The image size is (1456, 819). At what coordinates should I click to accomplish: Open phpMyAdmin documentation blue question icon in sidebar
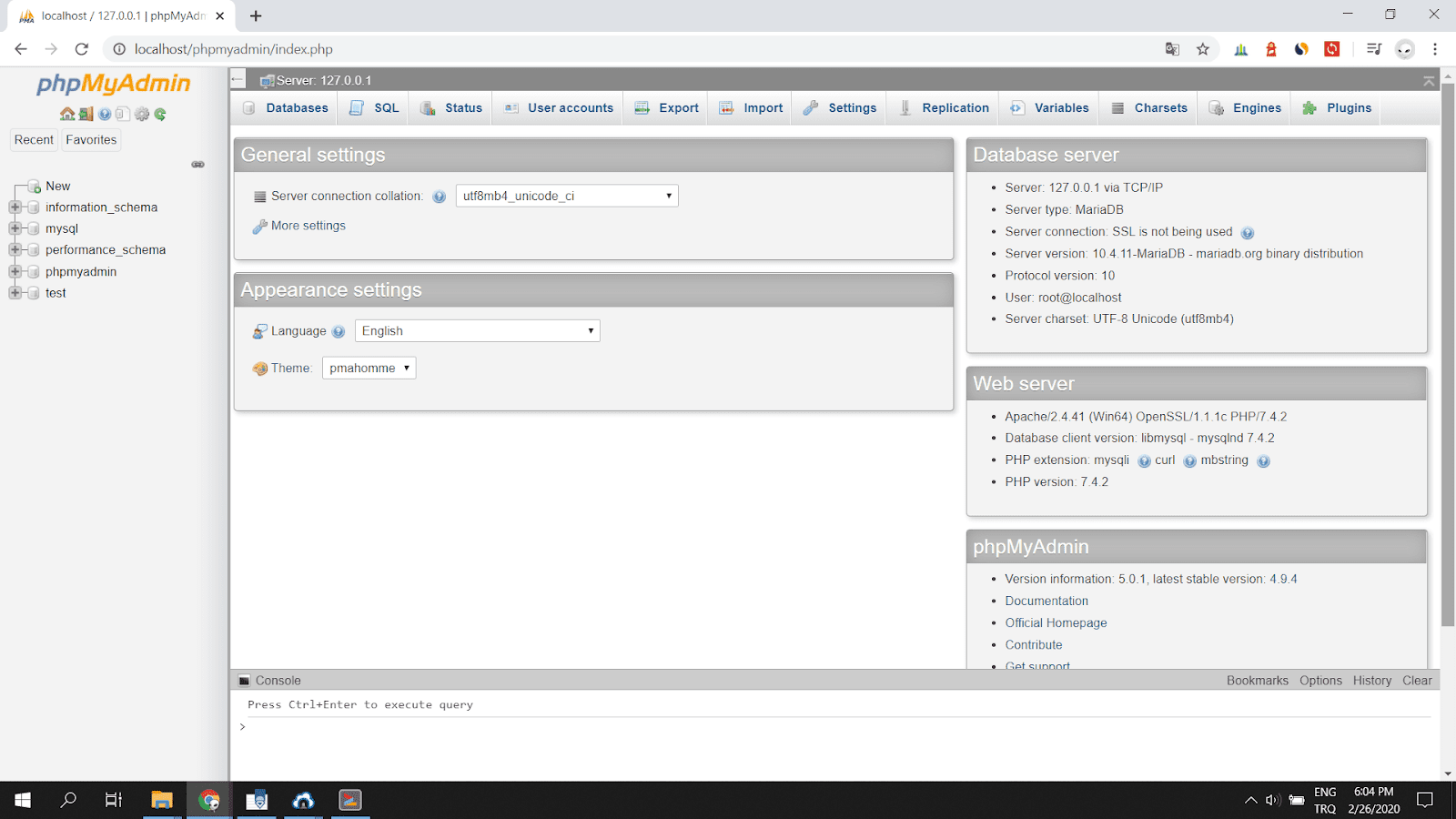tap(105, 114)
